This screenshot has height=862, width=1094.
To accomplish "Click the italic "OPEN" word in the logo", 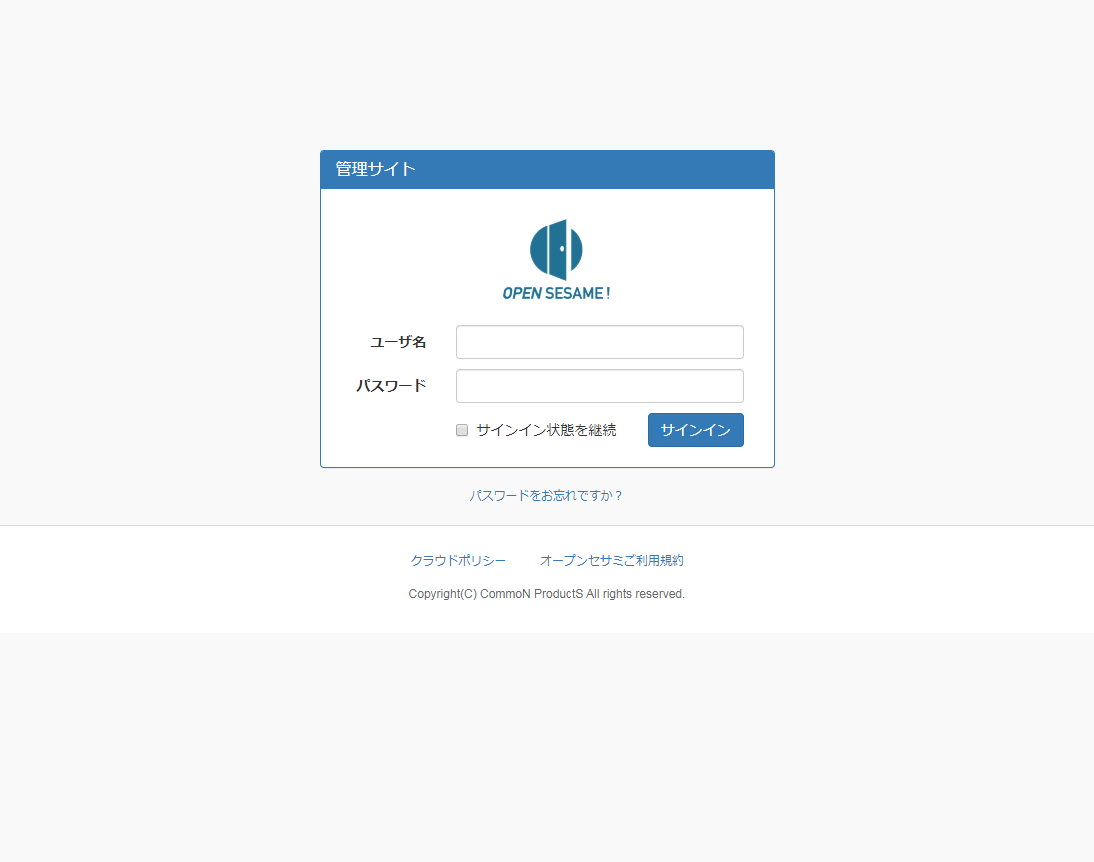I will [x=521, y=293].
